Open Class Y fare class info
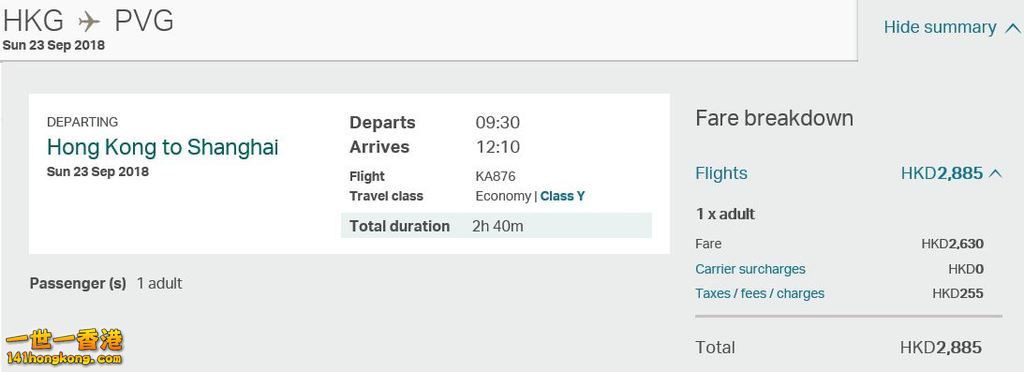Screen dimensions: 1024x372 pos(562,196)
